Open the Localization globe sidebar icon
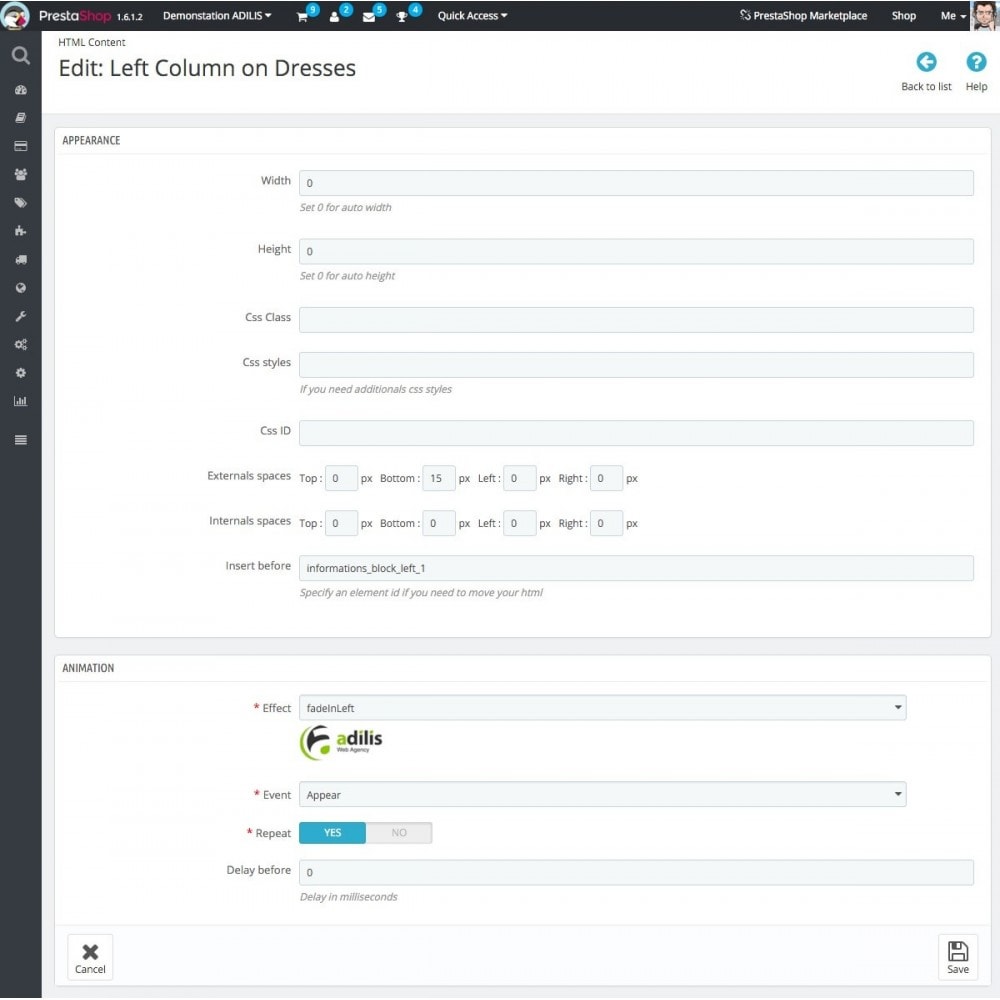 tap(20, 288)
